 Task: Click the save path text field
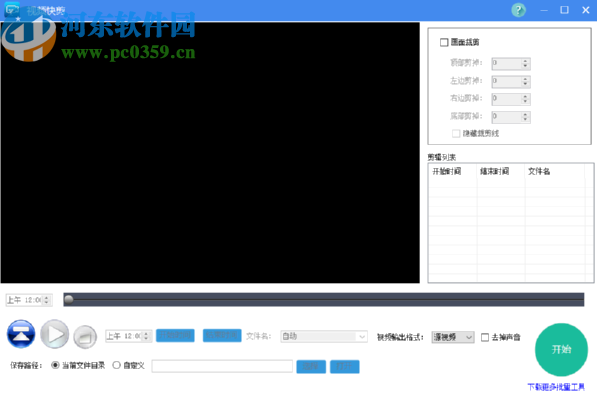(222, 366)
